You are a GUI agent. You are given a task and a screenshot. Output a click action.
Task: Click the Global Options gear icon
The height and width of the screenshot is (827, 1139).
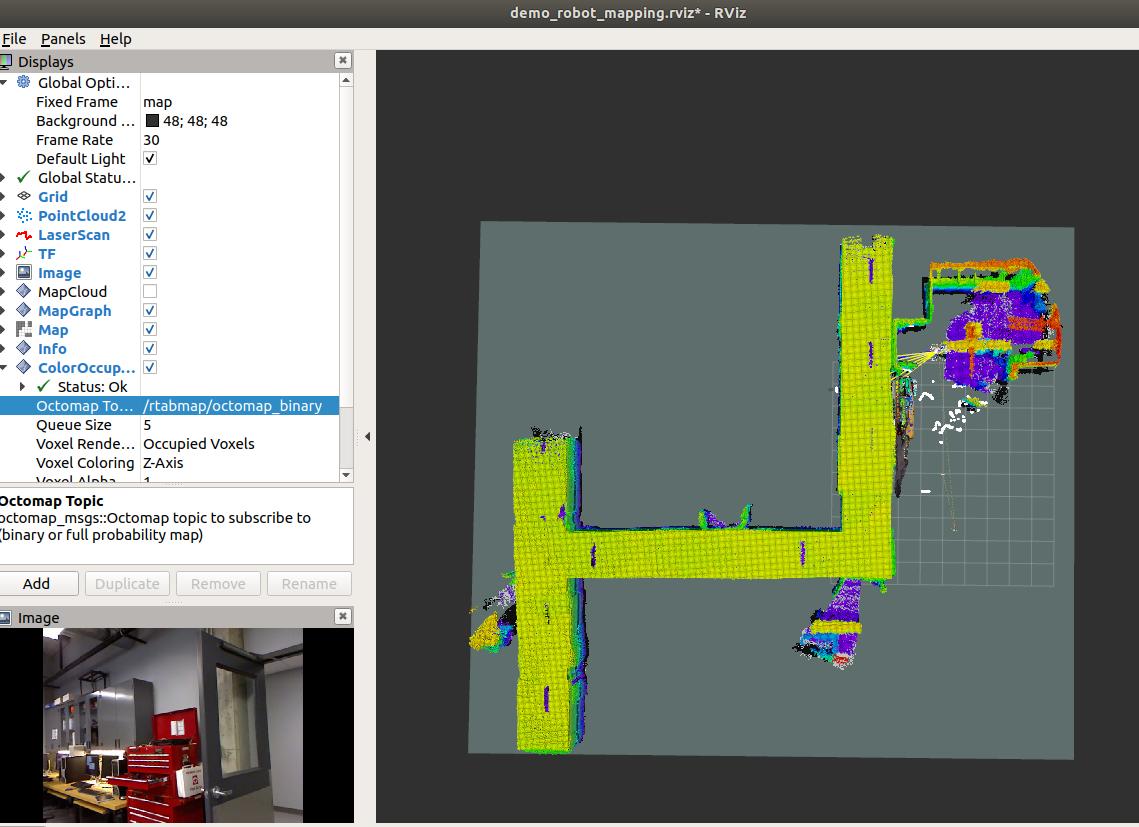coord(24,83)
